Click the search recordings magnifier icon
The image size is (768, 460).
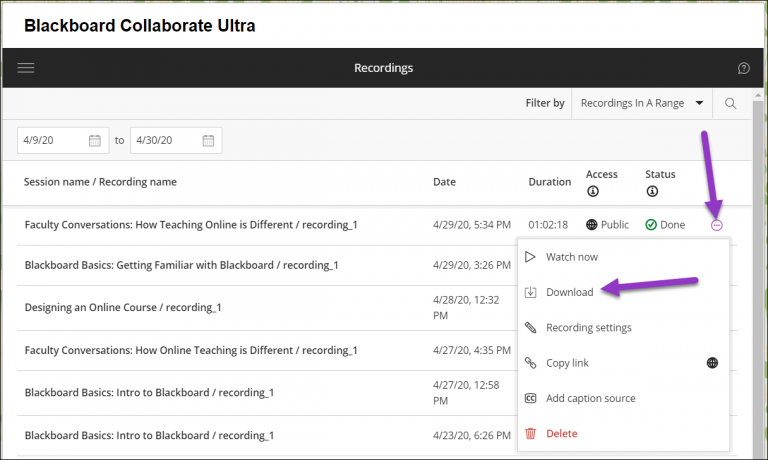[731, 103]
